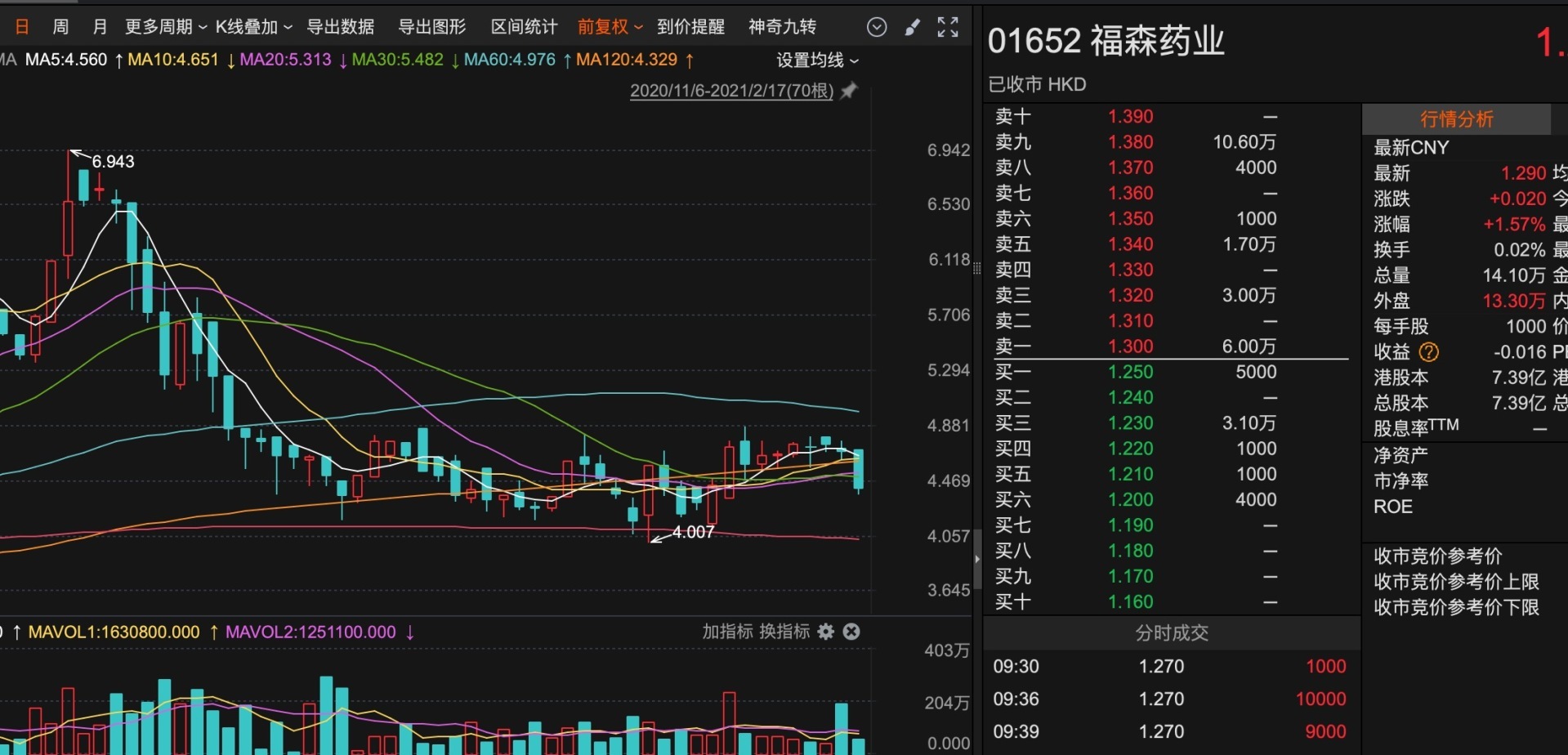Pin the 2020/11/6-2021/2/17 date range label
The width and height of the screenshot is (1568, 755).
tap(849, 91)
